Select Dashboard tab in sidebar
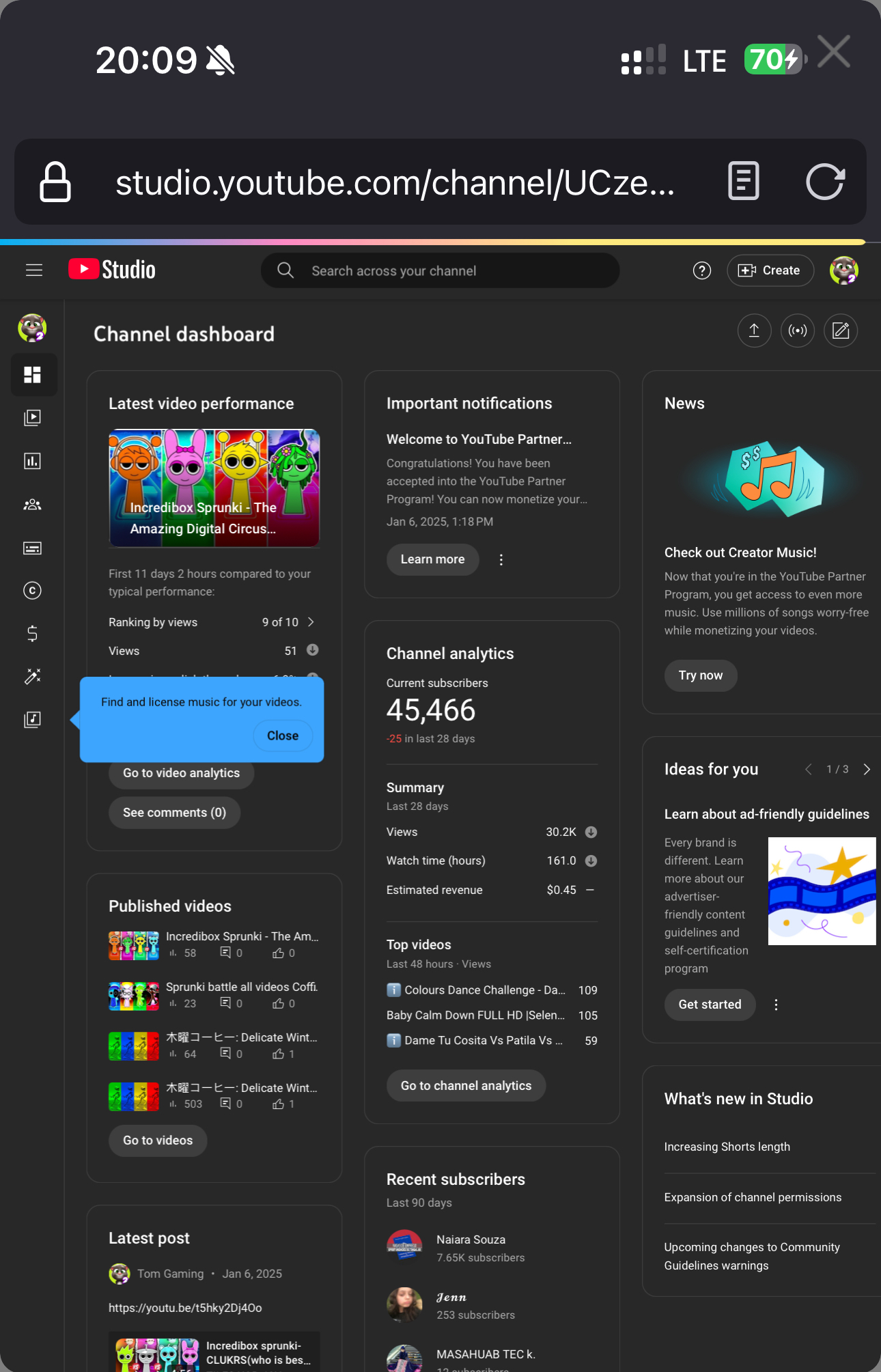Image resolution: width=881 pixels, height=1372 pixels. (x=32, y=375)
